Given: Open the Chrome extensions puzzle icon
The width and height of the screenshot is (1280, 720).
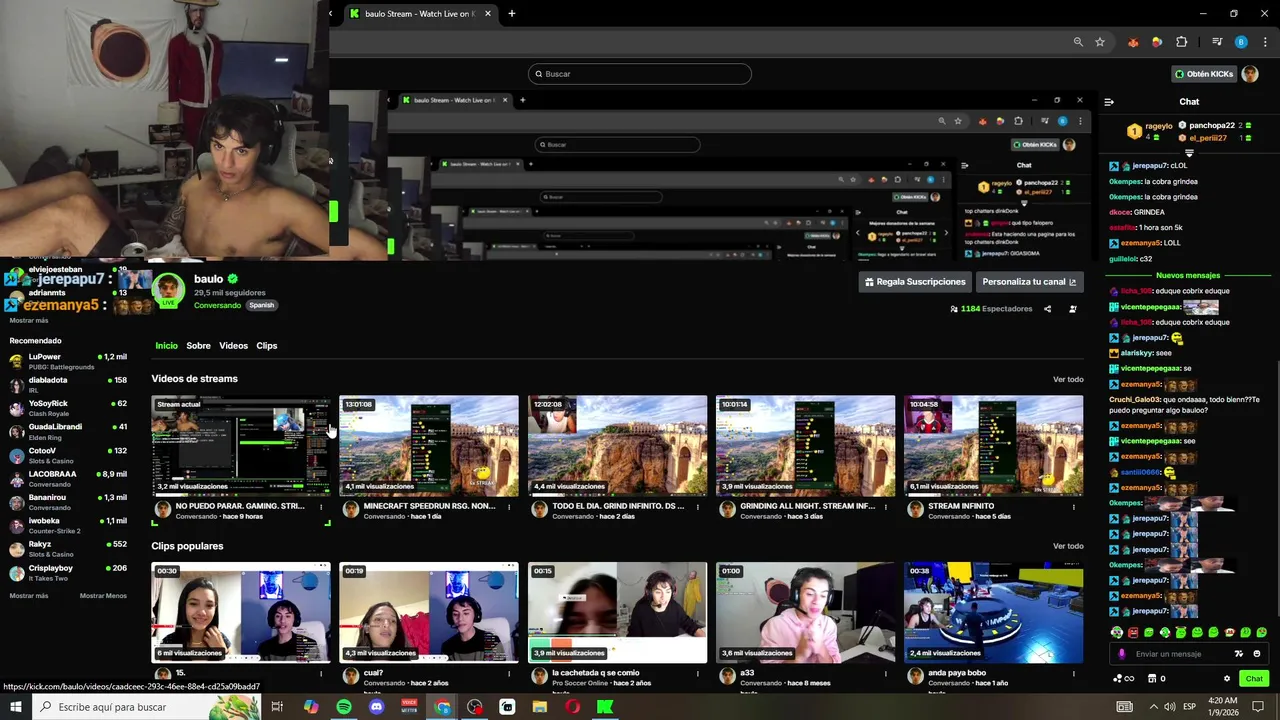Looking at the screenshot, I should [1182, 42].
